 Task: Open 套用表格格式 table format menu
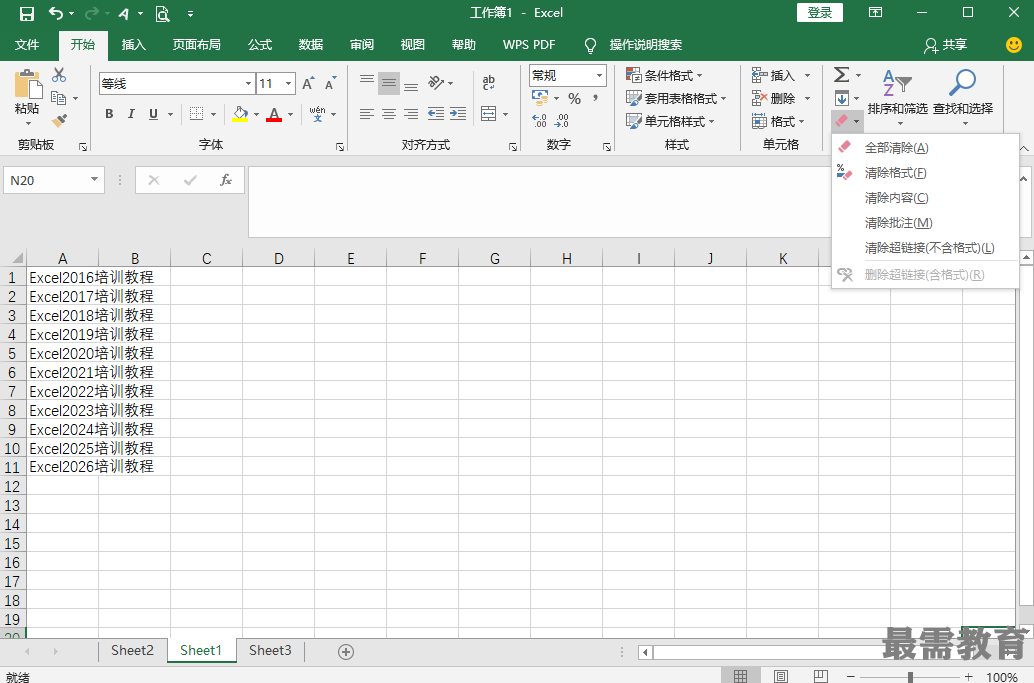pos(676,98)
